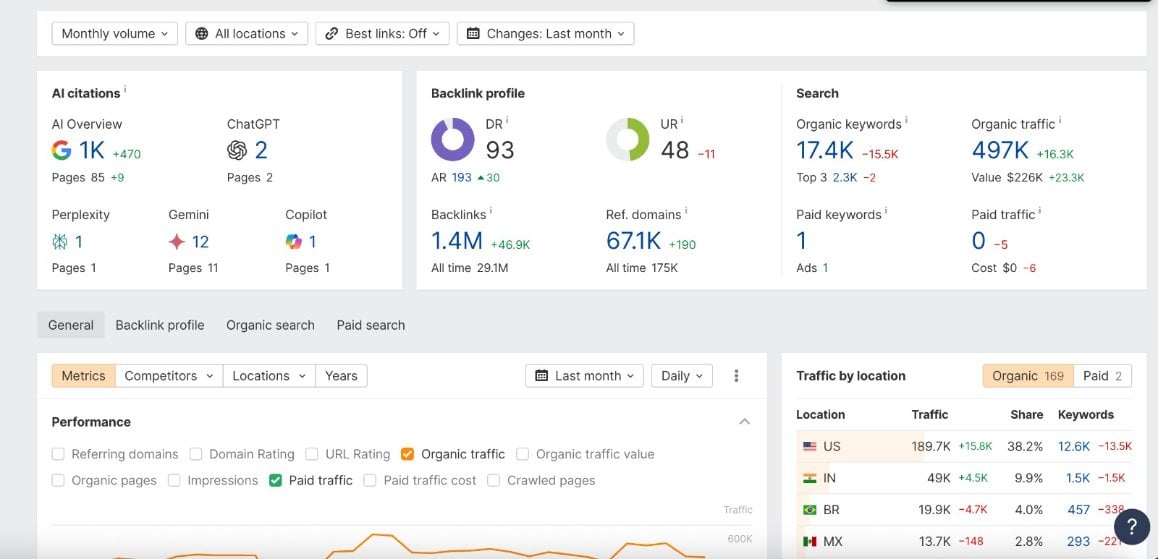1158x559 pixels.
Task: Open the Monthly volume dropdown
Action: 114,34
